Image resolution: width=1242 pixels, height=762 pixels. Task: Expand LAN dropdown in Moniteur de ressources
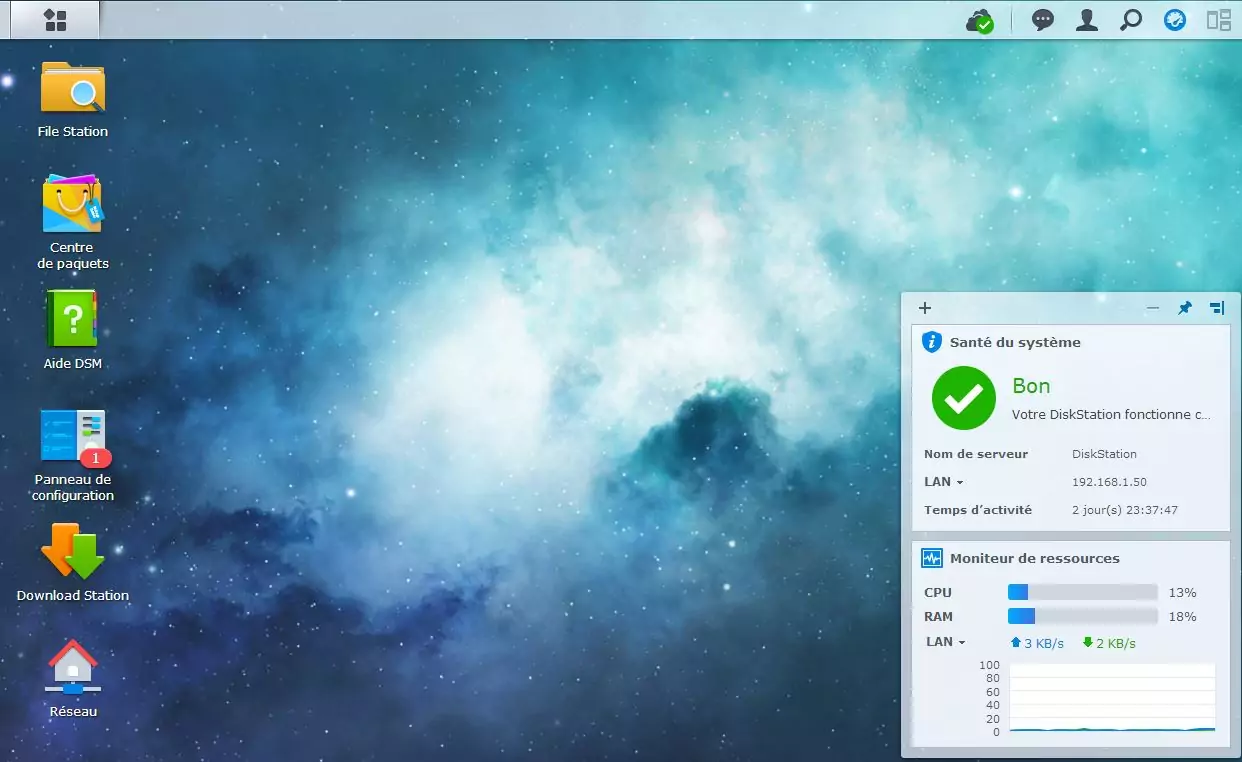point(946,642)
